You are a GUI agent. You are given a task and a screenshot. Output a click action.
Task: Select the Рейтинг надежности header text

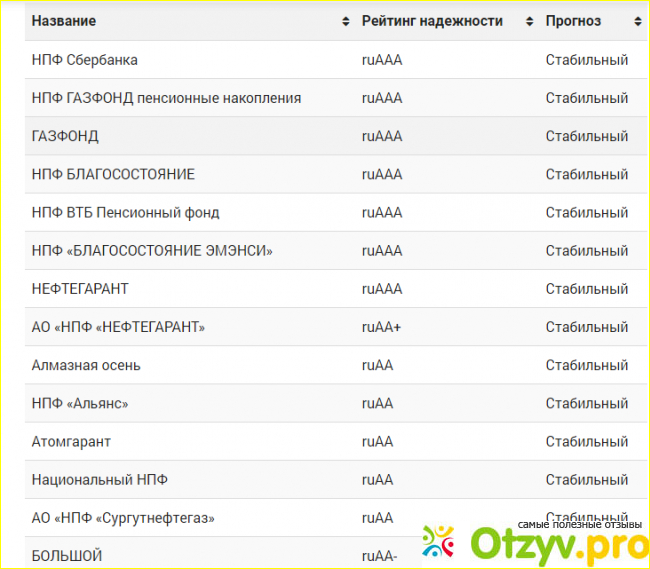pos(432,21)
